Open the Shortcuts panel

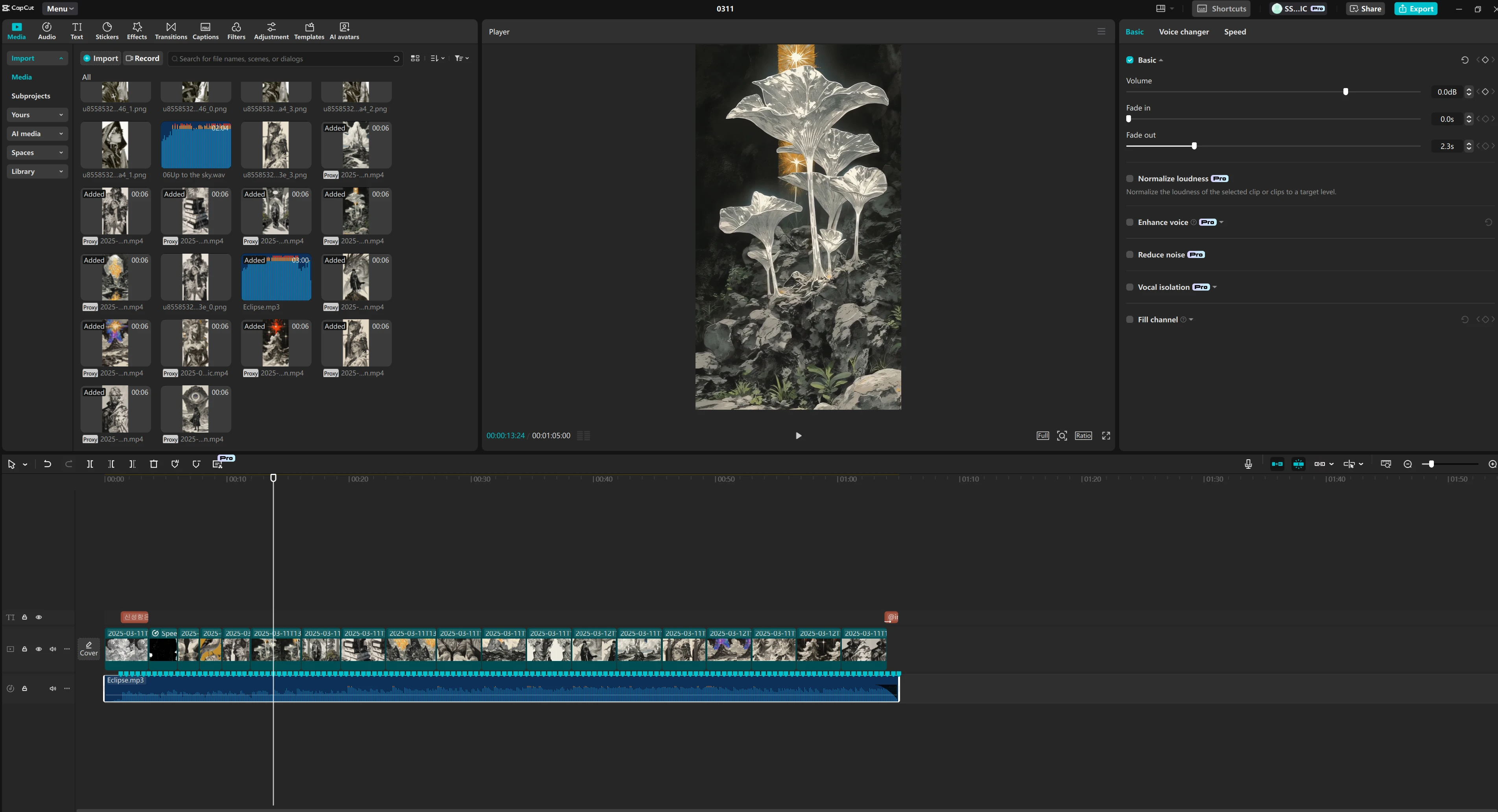[1221, 9]
